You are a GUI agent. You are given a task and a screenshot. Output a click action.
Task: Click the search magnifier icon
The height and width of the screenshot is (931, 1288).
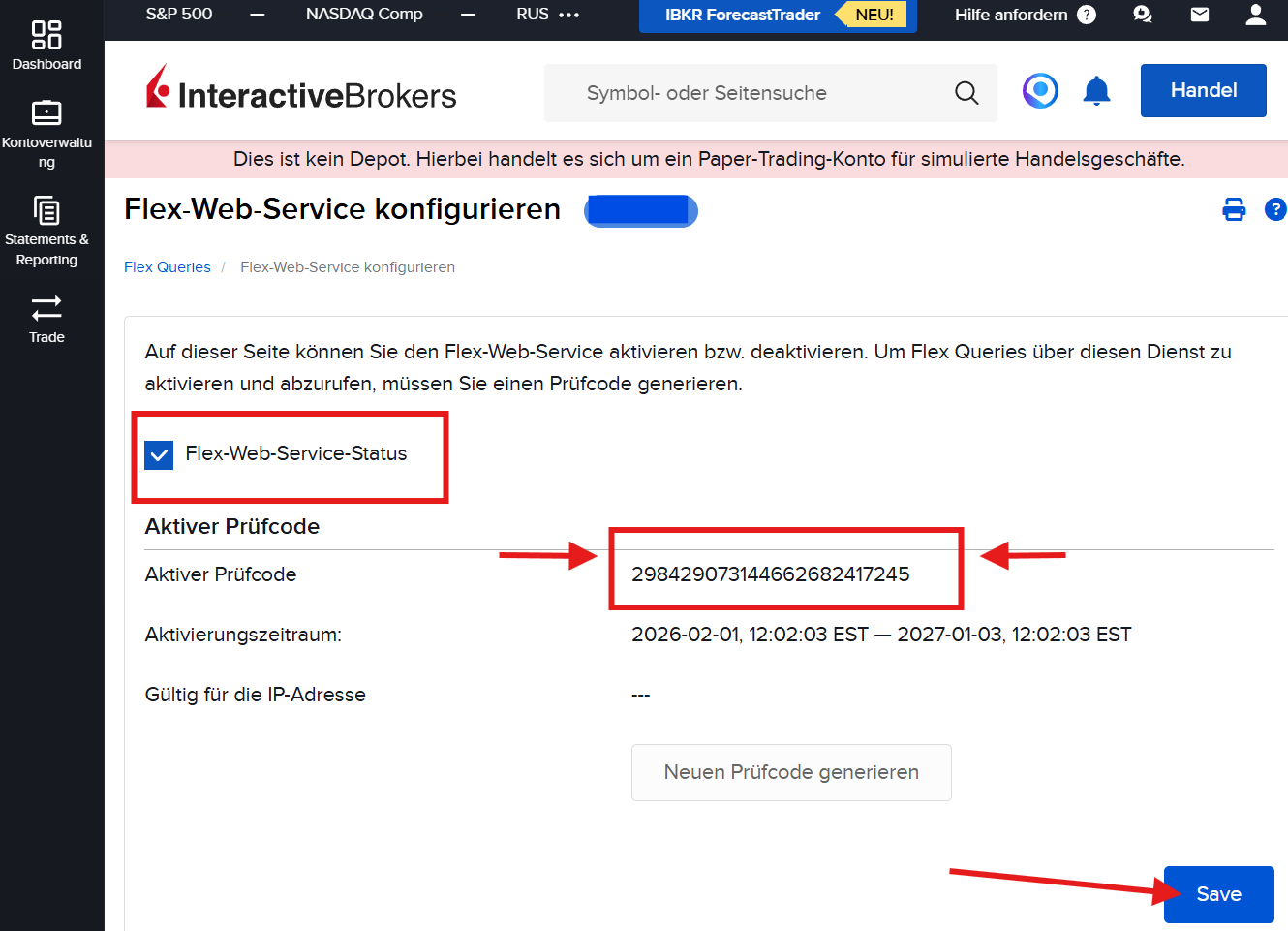966,92
